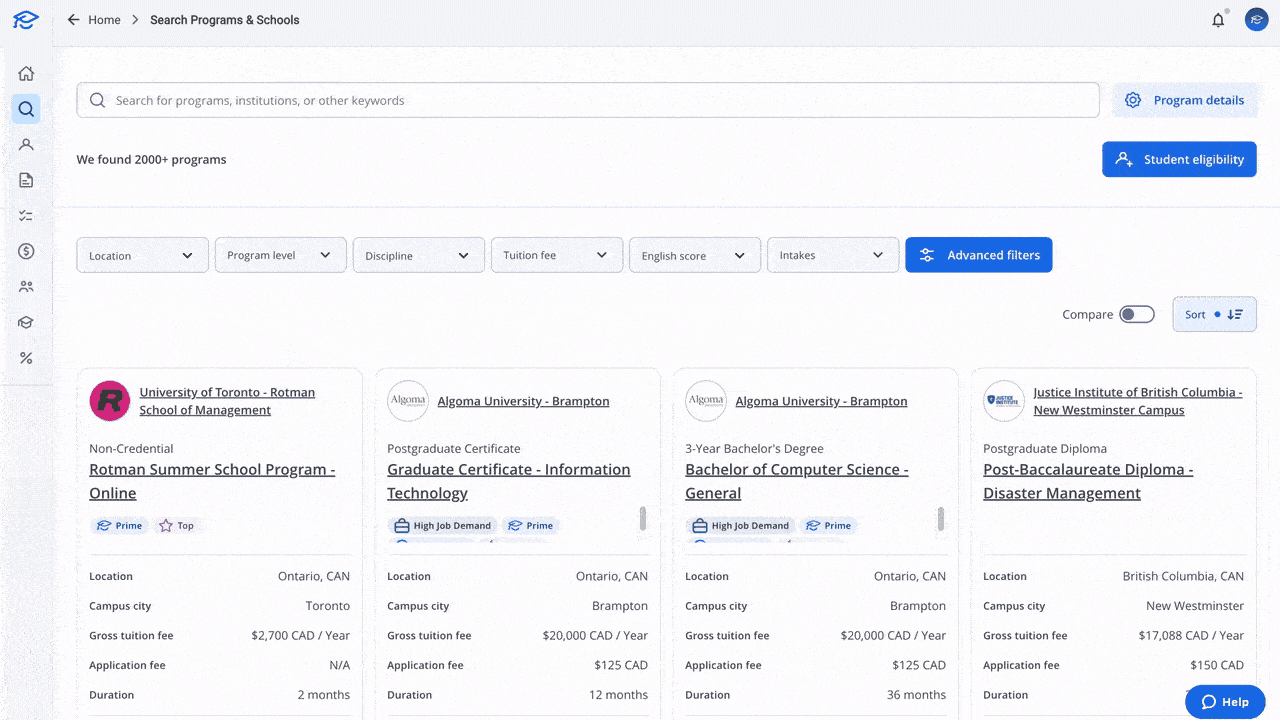
Task: Open the graduation cap schools icon
Action: tap(26, 322)
